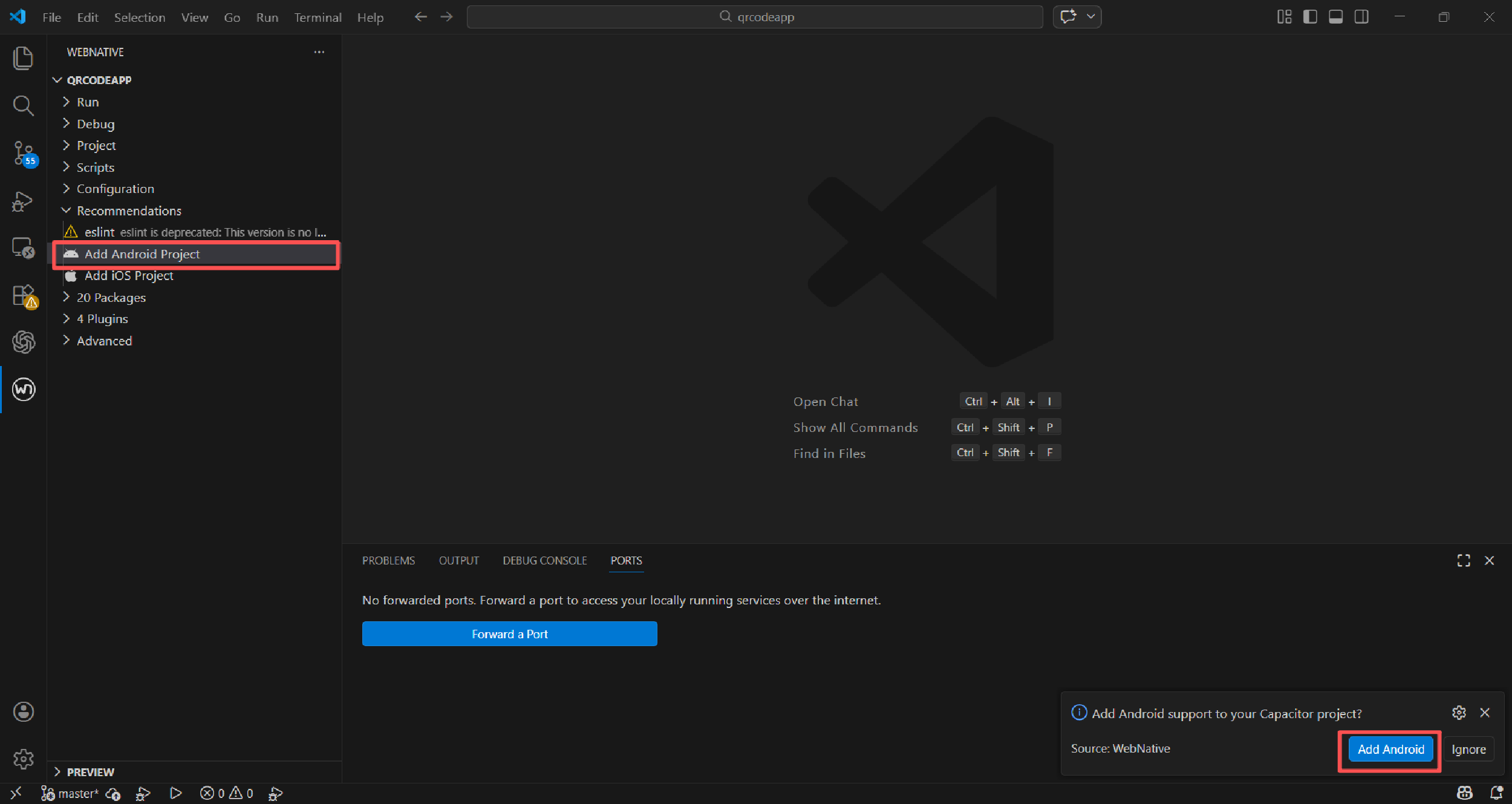Open WebNative view more actions (three dots)
Image resolution: width=1512 pixels, height=804 pixels.
(x=319, y=52)
